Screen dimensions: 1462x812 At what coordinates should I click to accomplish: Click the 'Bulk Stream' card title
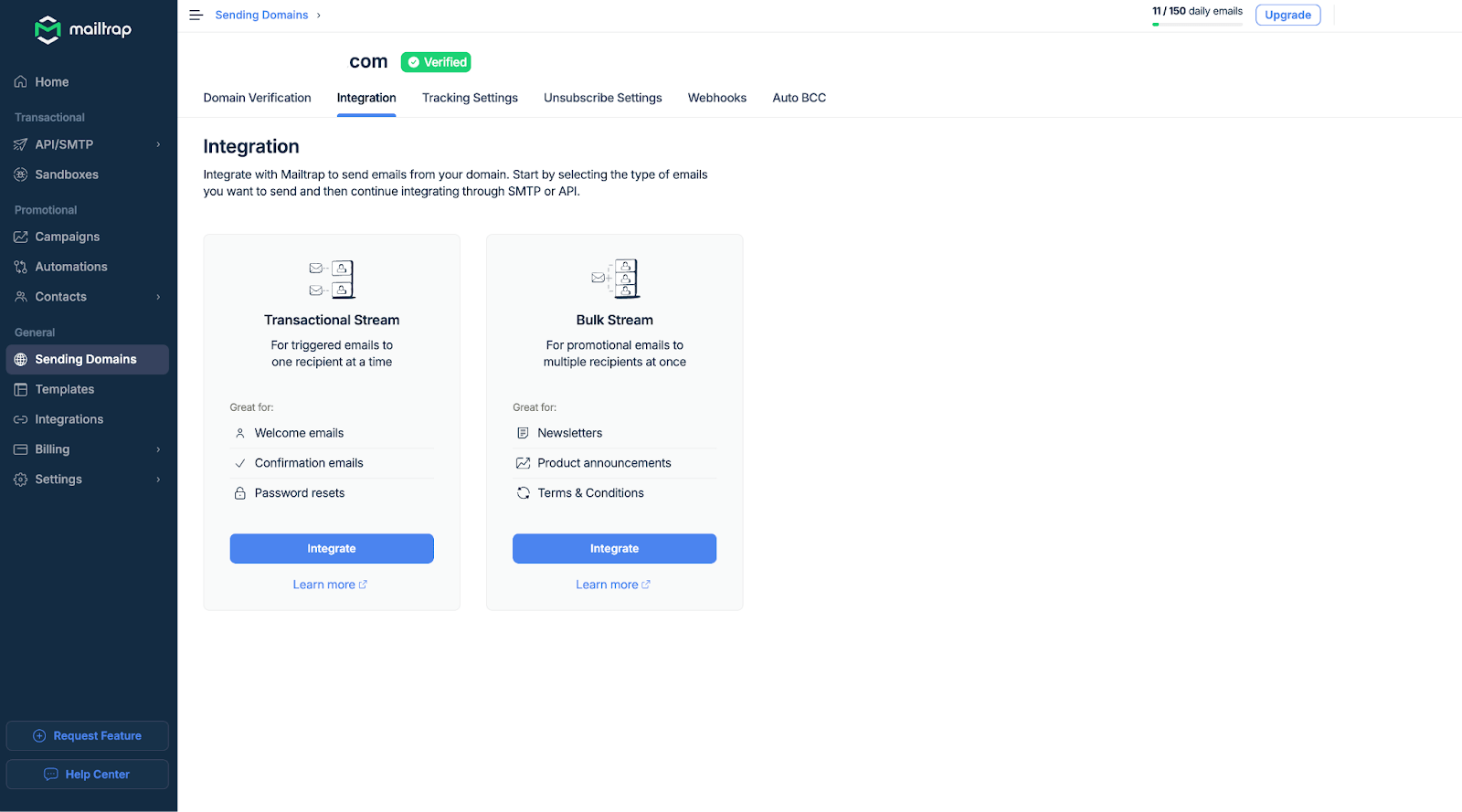tap(615, 320)
